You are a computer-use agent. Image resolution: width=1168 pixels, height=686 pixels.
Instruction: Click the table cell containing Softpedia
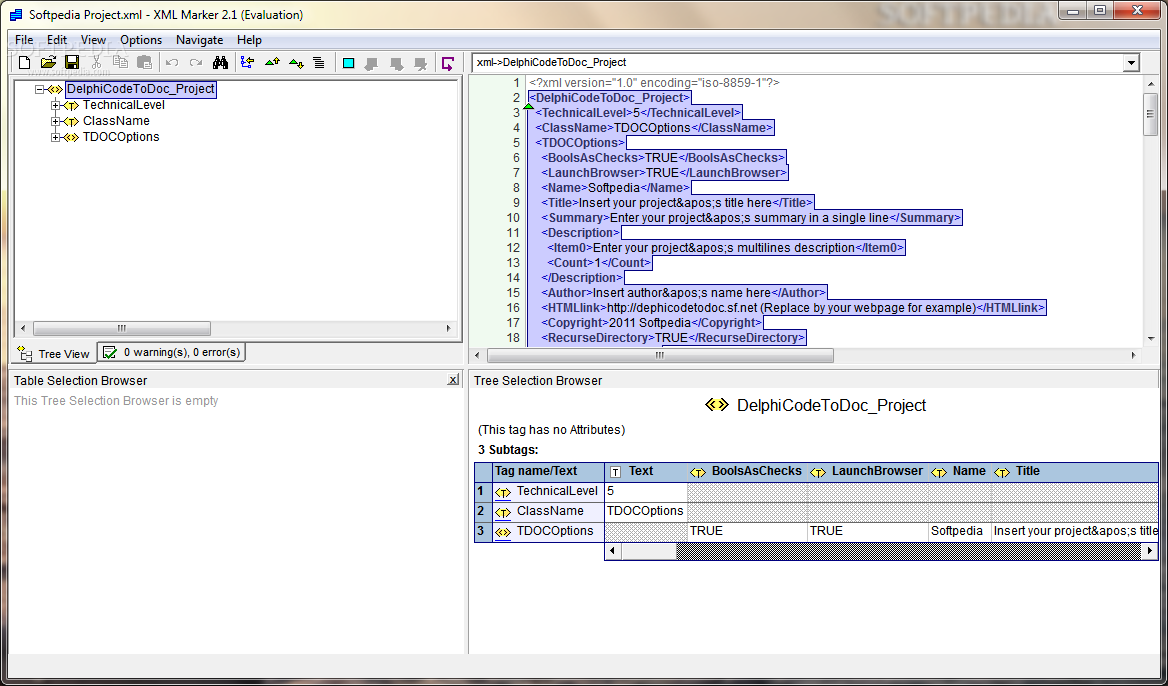959,532
